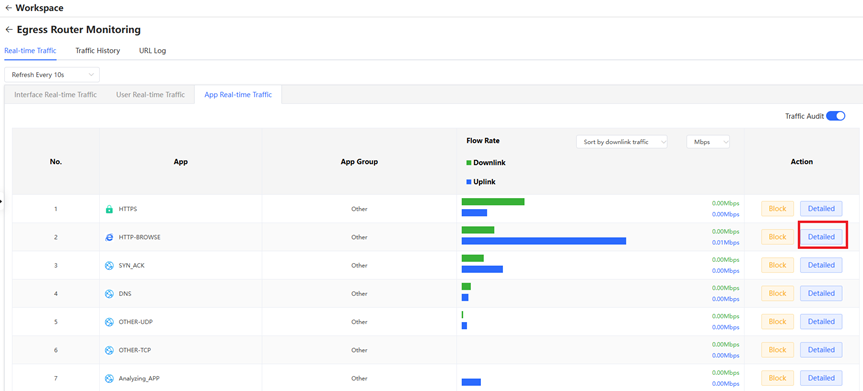The image size is (863, 391).
Task: Click the HTTPS green lock icon
Action: point(109,209)
